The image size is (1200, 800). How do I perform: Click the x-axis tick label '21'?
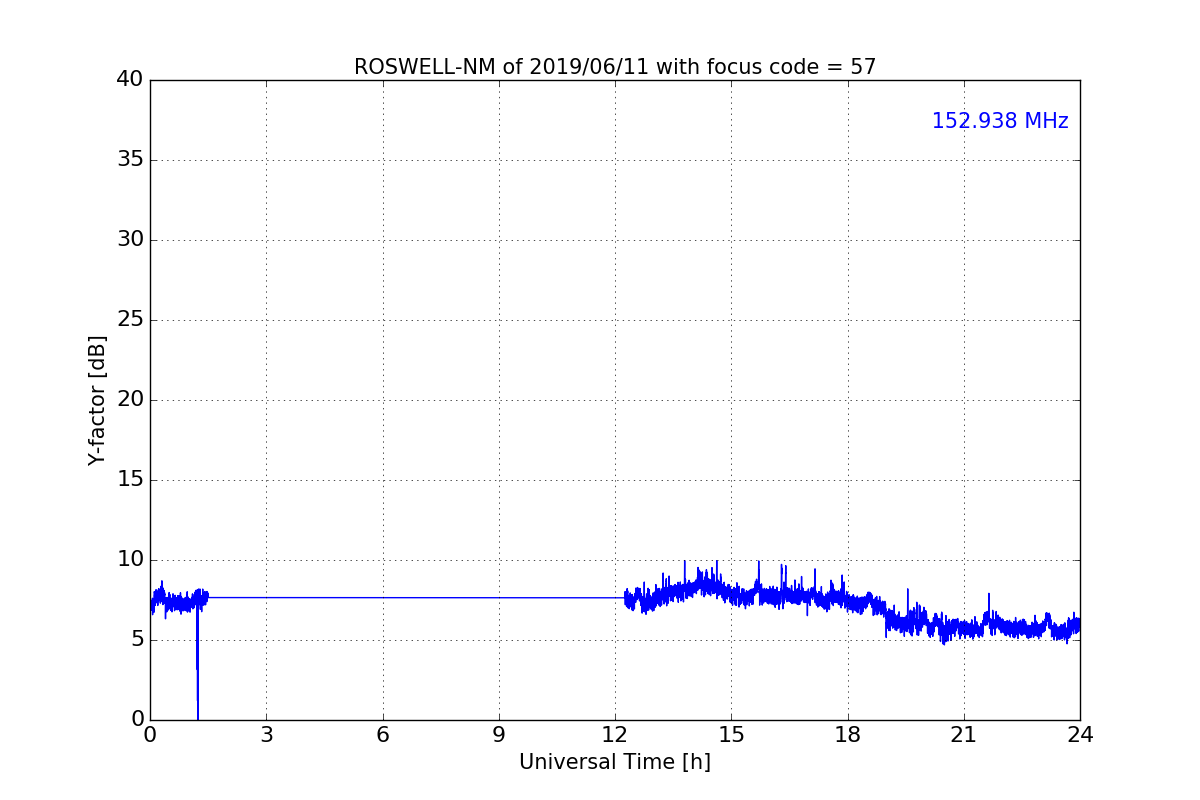pos(964,735)
